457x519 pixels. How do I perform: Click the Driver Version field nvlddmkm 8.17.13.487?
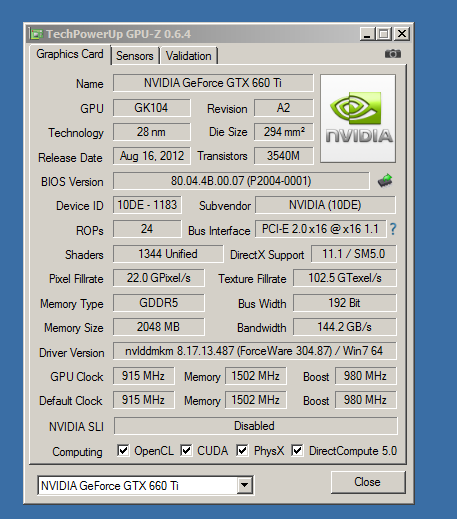coord(255,351)
